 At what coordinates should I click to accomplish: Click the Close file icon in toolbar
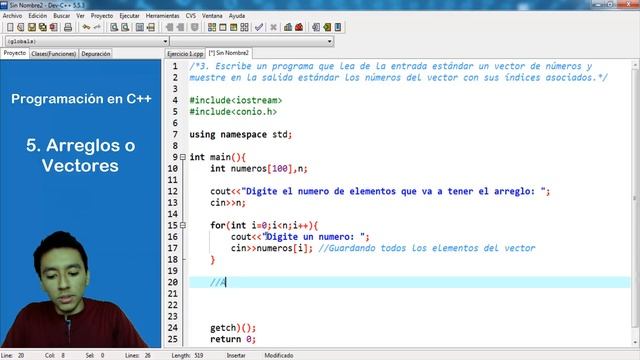click(x=53, y=27)
